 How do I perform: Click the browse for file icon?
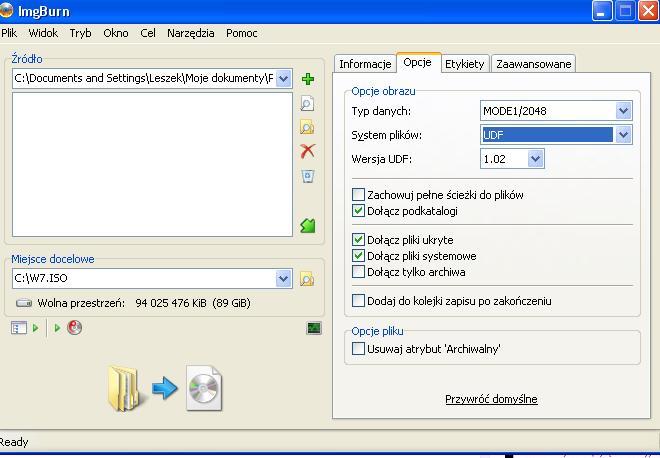(307, 104)
